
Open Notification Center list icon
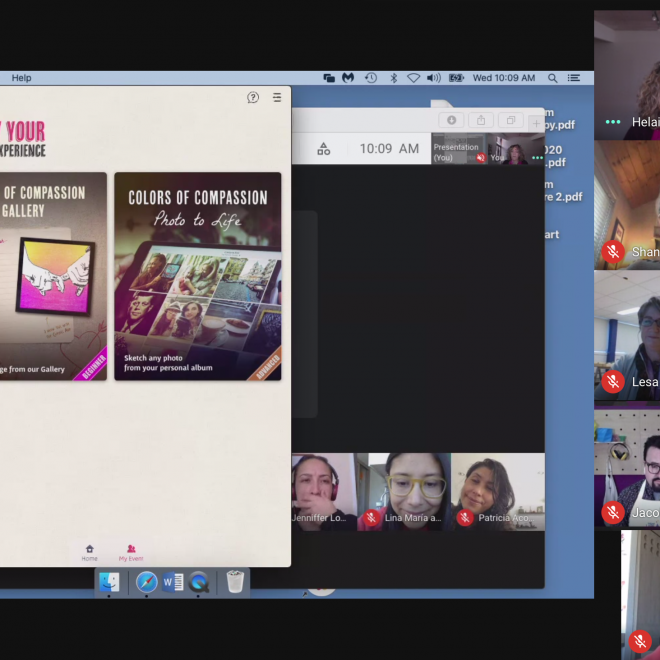574,78
